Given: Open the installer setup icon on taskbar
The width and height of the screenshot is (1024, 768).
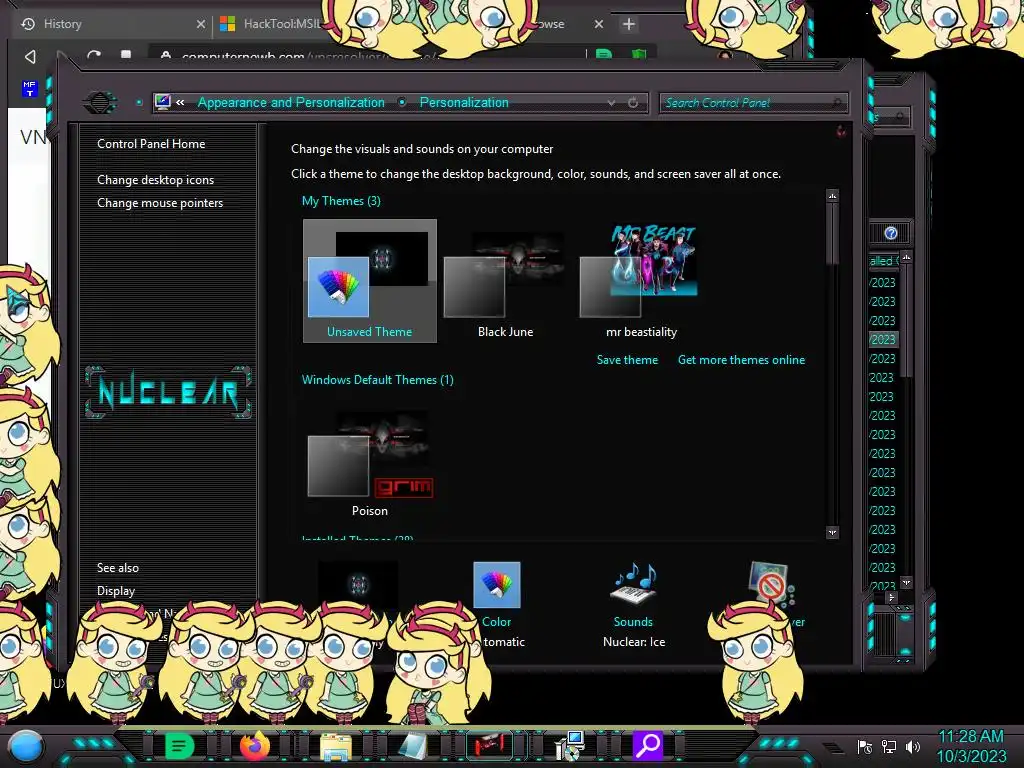Looking at the screenshot, I should pyautogui.click(x=569, y=746).
